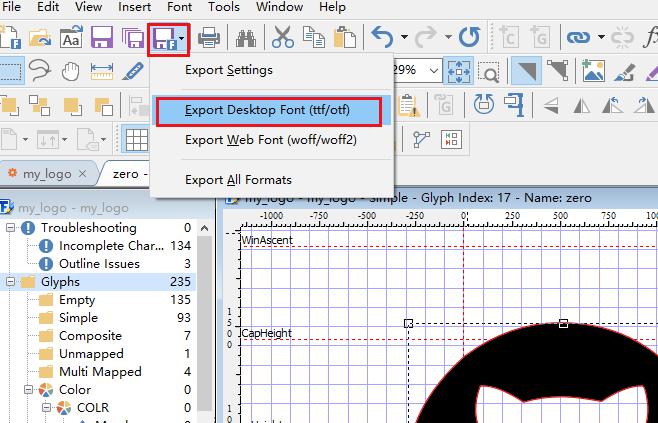
Task: Copy selection with the two-pages icon
Action: click(x=313, y=37)
